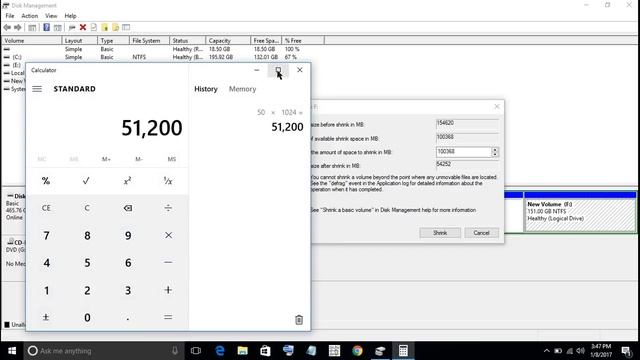
Task: Open the Action menu in Disk Management
Action: (x=29, y=16)
